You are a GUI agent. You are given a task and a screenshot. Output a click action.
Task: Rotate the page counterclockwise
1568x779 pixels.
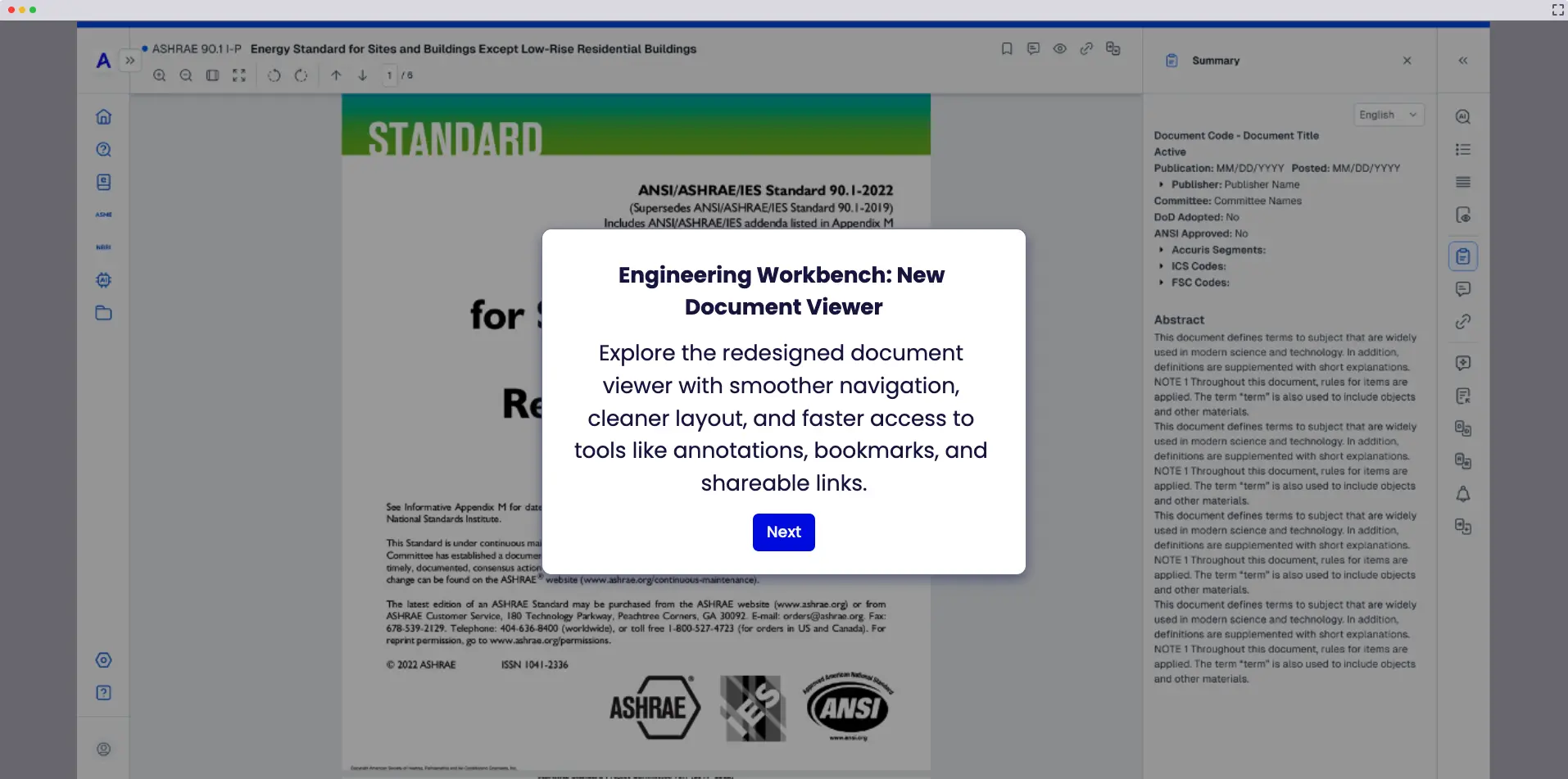point(274,75)
